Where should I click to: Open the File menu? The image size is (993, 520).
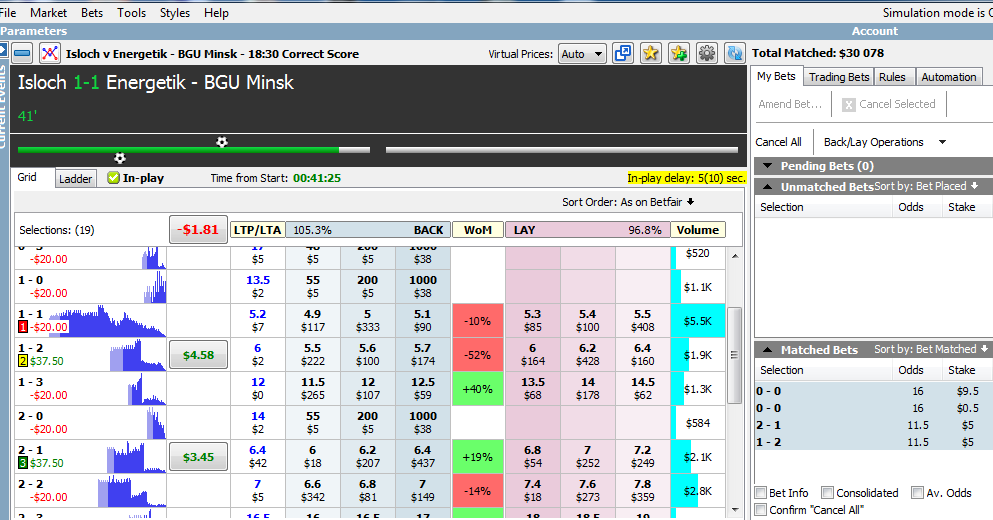point(8,13)
